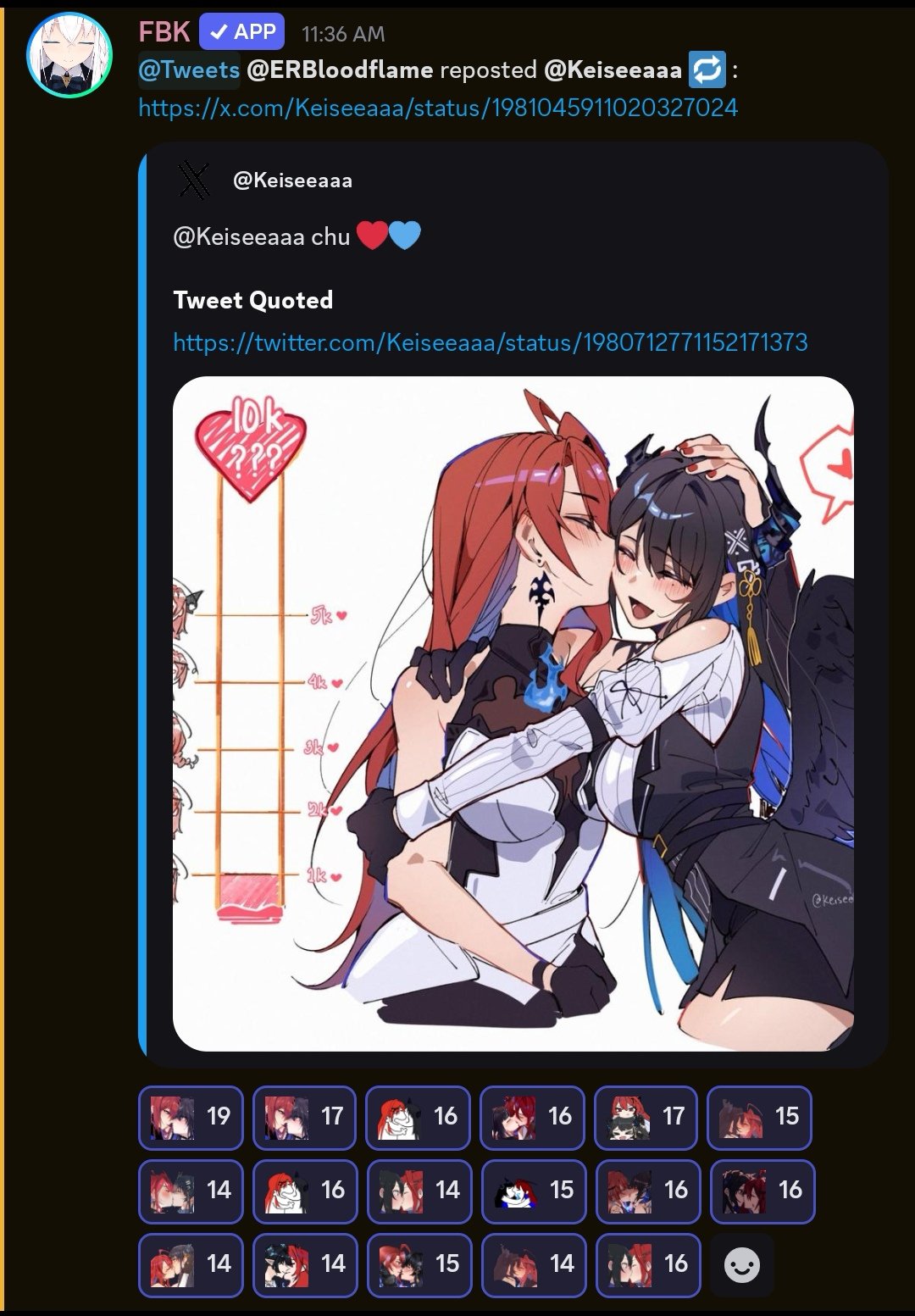Toggle the last reaction in the second row, count 16

pos(762,1191)
